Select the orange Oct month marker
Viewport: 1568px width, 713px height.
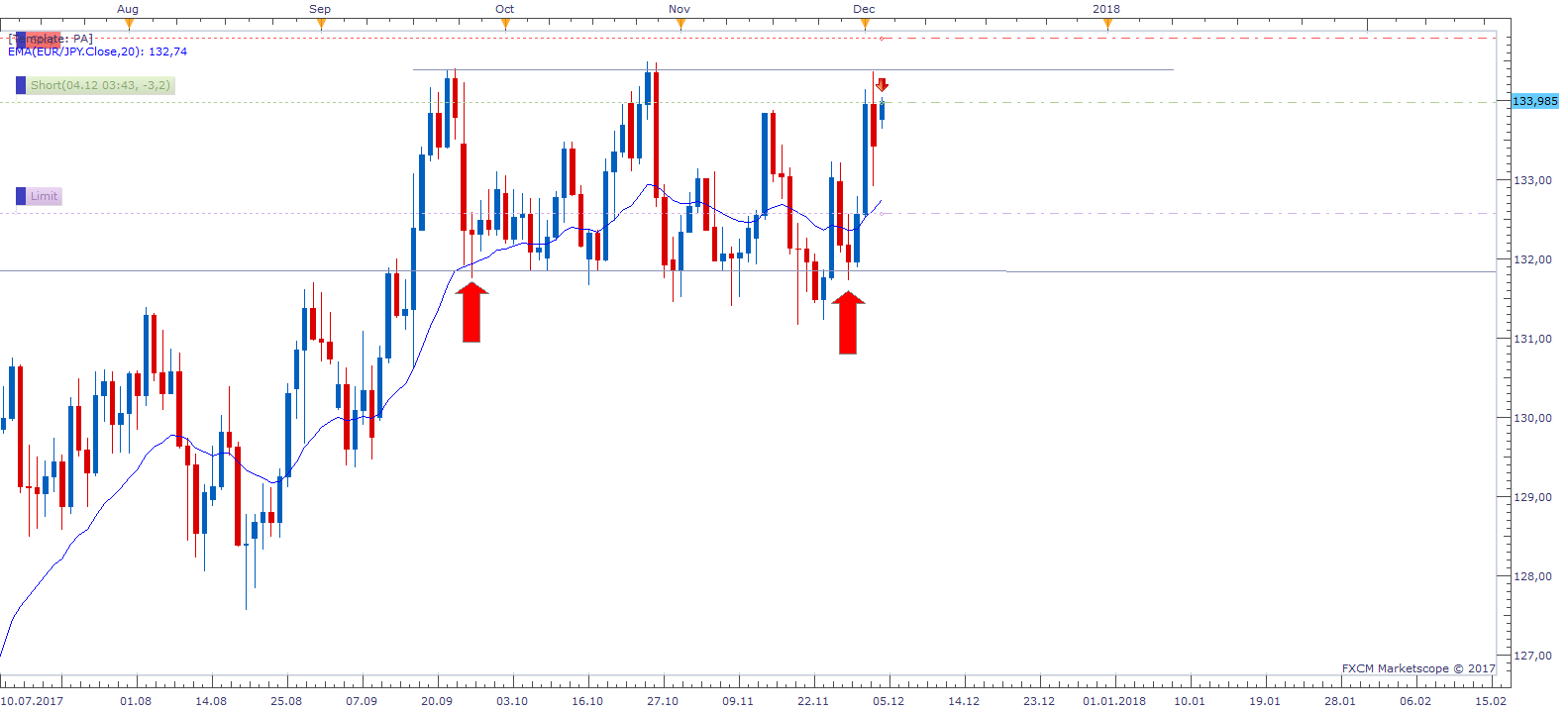(505, 25)
